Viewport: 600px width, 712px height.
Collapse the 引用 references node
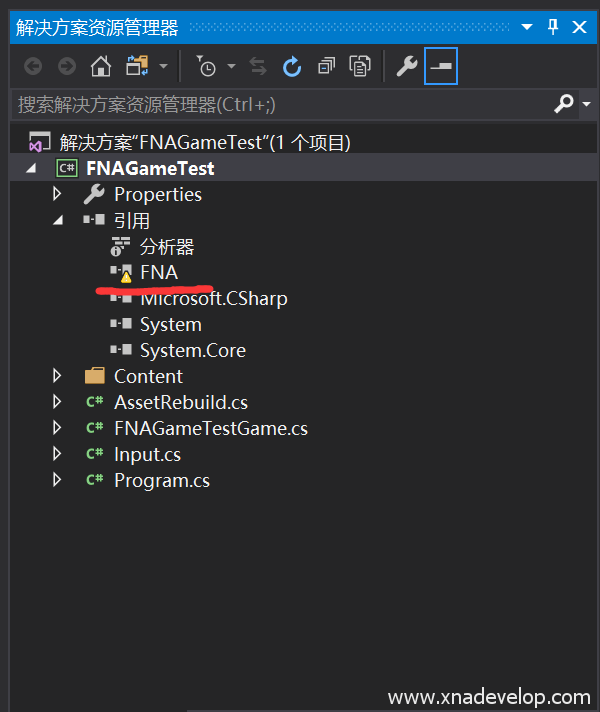(x=57, y=220)
